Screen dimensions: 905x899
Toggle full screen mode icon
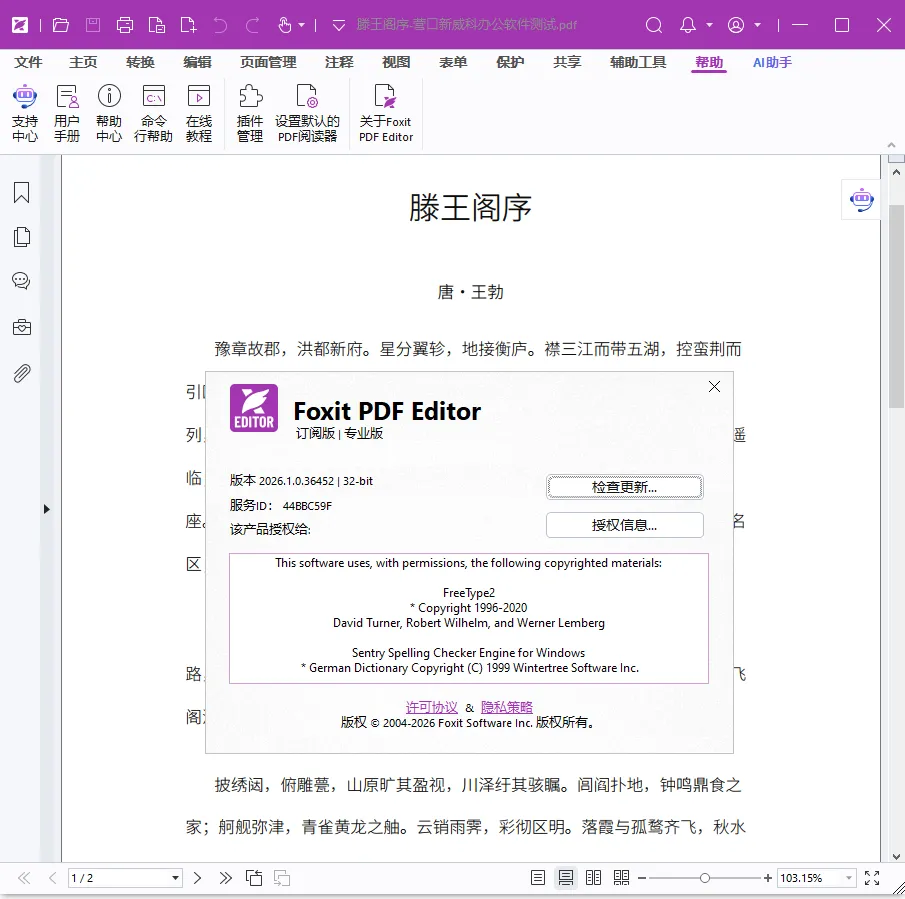(x=872, y=878)
